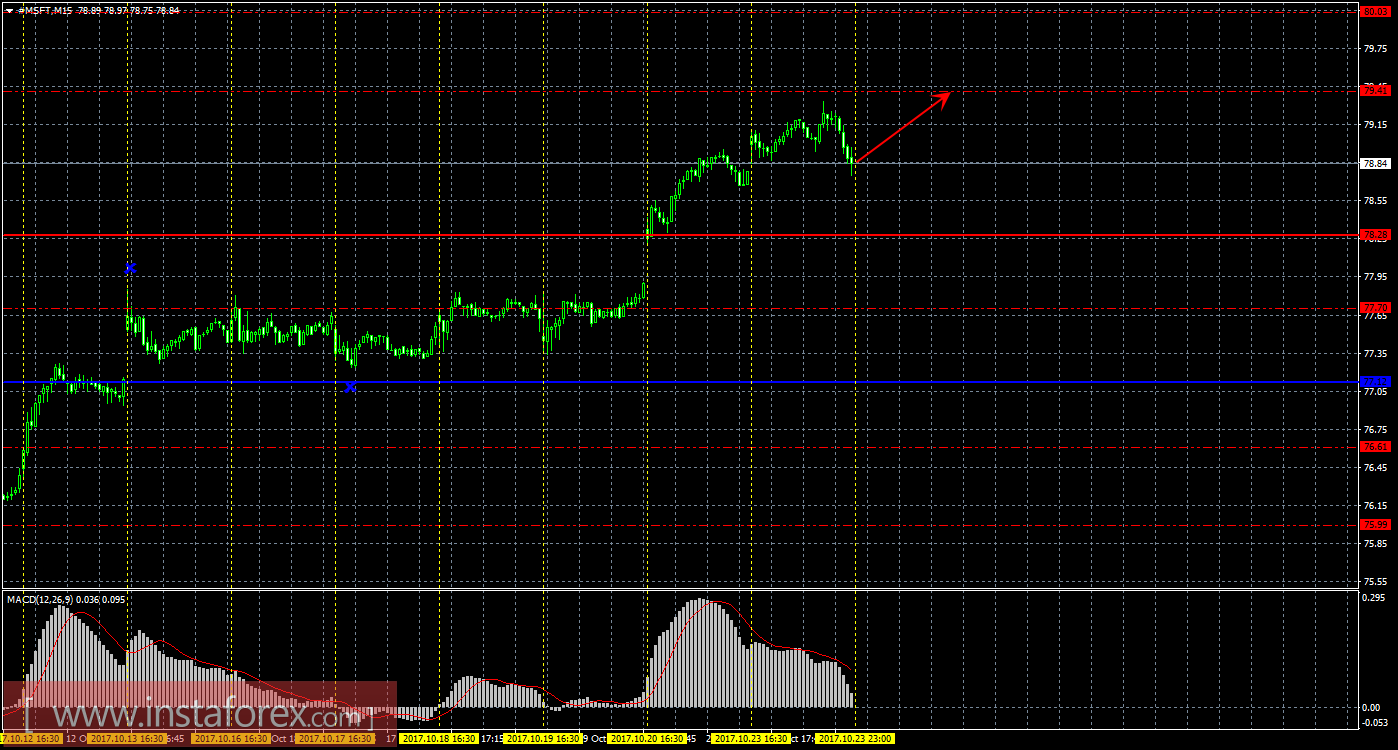Select the 2017.10.18 16:30 time marker
The width and height of the screenshot is (1398, 750).
click(x=438, y=739)
